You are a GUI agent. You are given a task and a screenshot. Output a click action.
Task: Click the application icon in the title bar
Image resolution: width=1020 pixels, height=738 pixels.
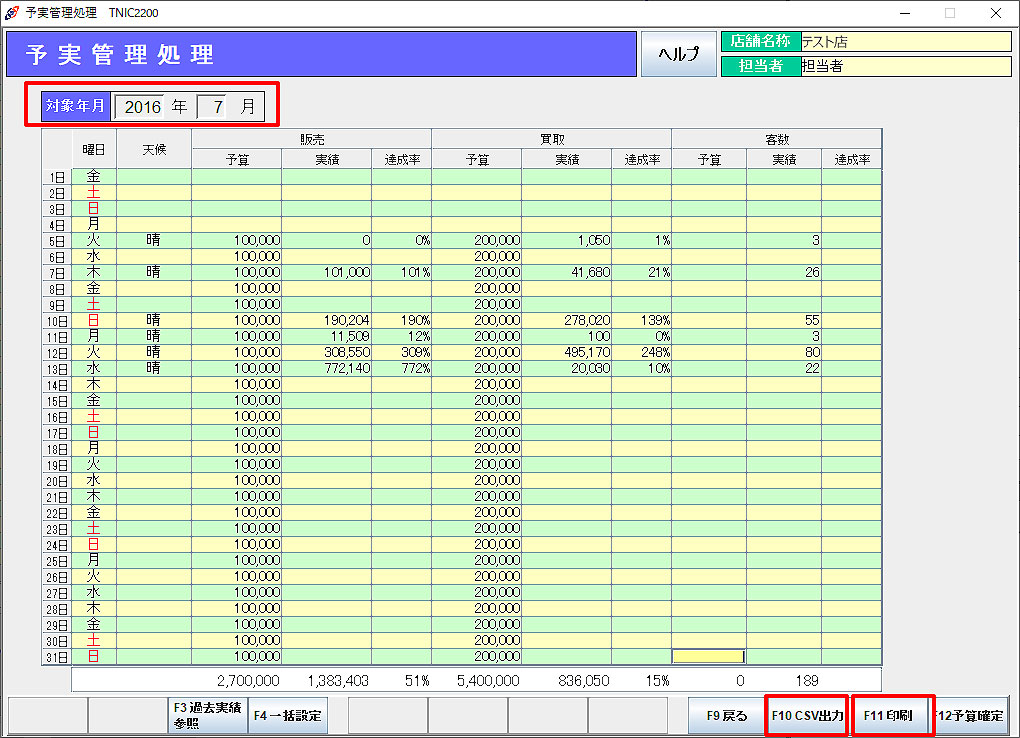12,13
